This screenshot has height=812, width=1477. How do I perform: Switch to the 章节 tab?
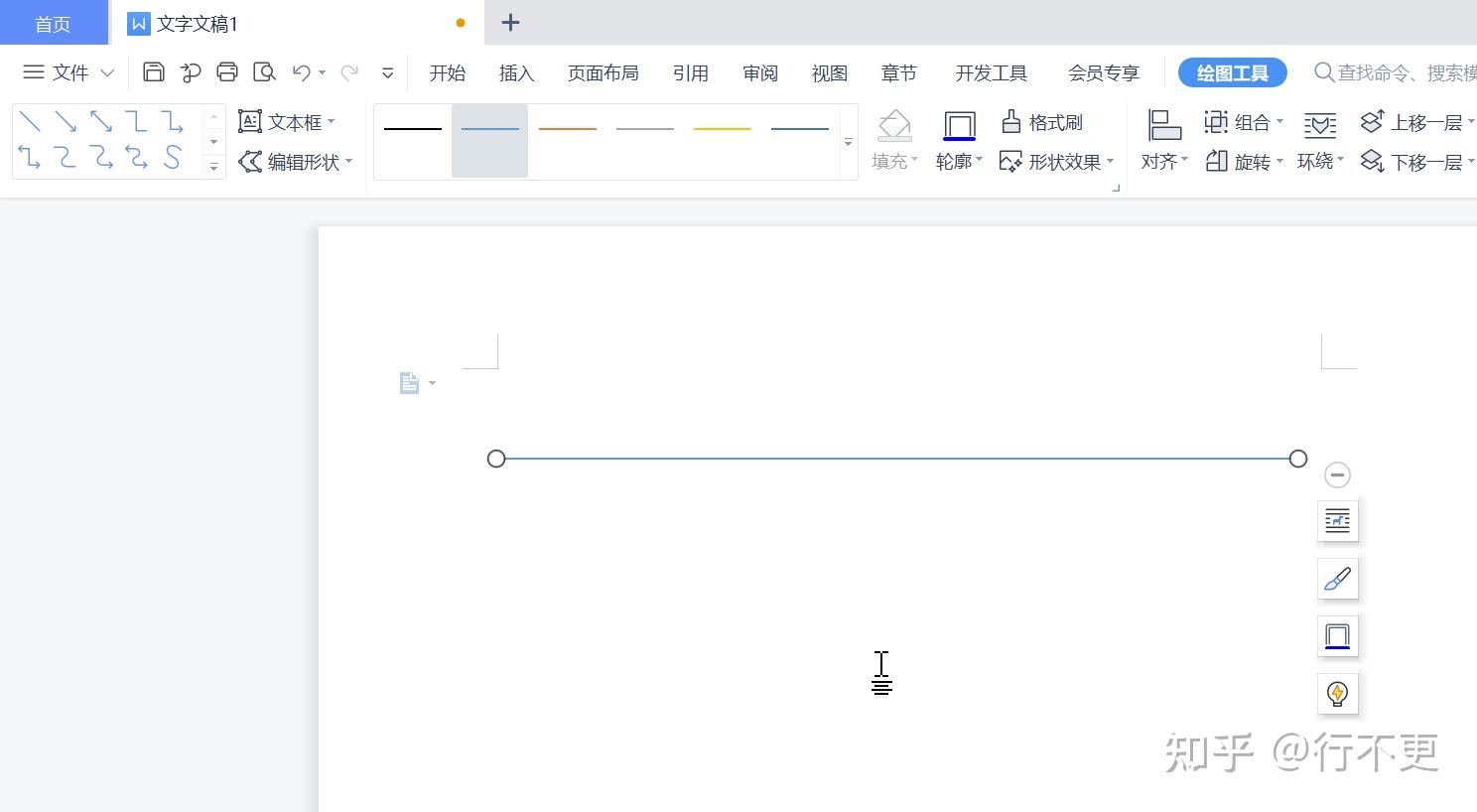[x=899, y=72]
